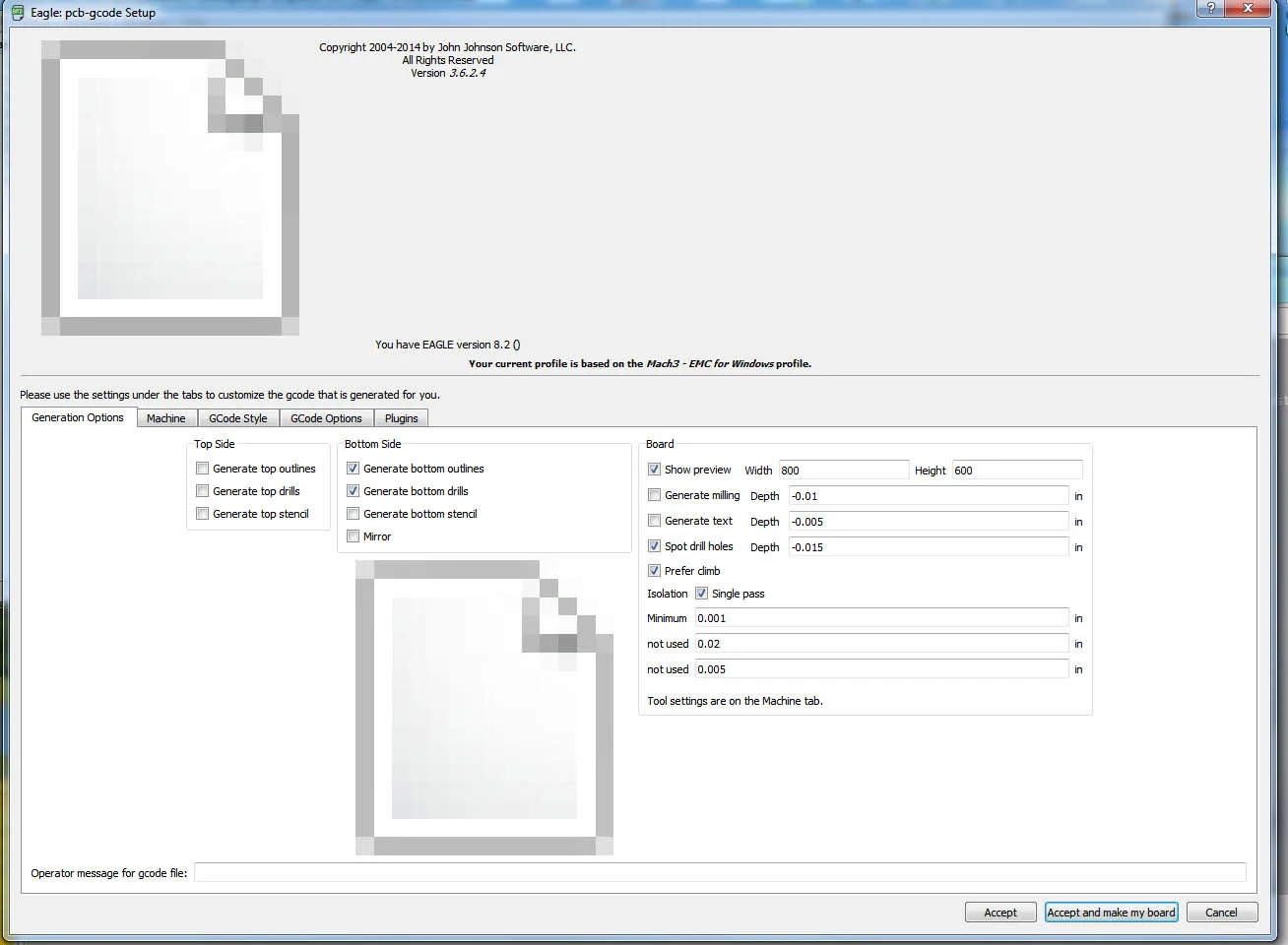
Task: Click the pcb-gcode title bar icon
Action: click(18, 13)
